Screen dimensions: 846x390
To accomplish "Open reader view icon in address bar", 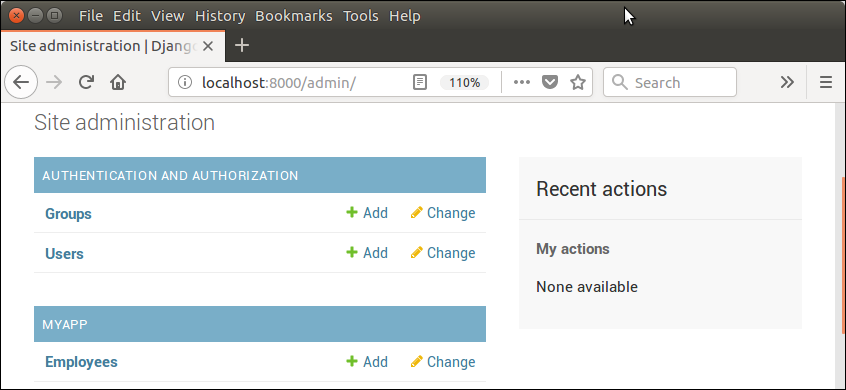I will pyautogui.click(x=420, y=83).
